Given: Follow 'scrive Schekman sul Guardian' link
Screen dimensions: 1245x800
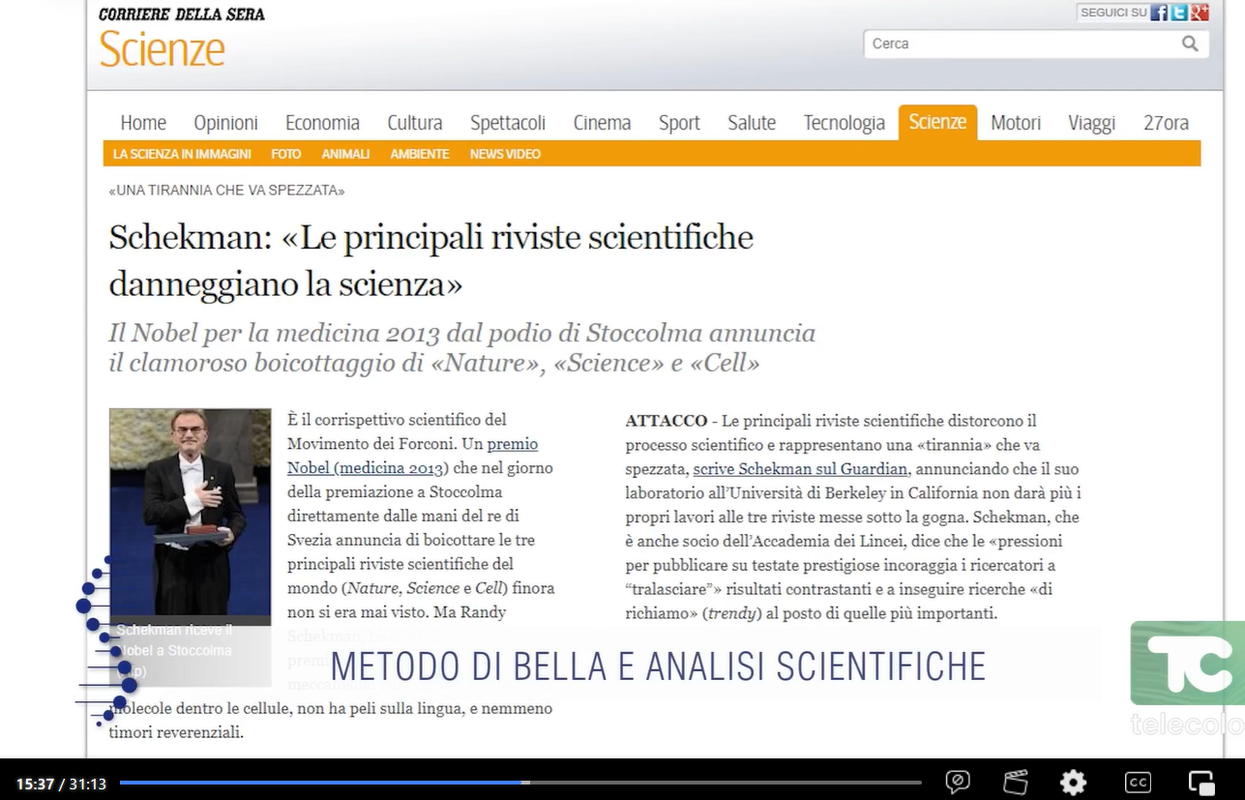Looking at the screenshot, I should (x=800, y=469).
